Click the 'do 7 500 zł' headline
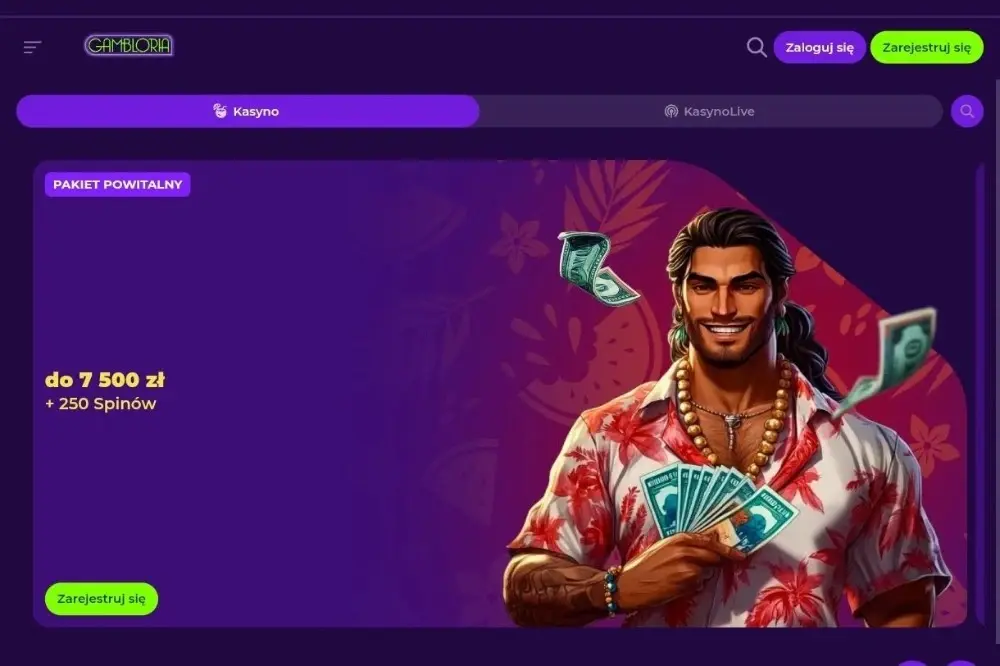1000x666 pixels. click(105, 380)
